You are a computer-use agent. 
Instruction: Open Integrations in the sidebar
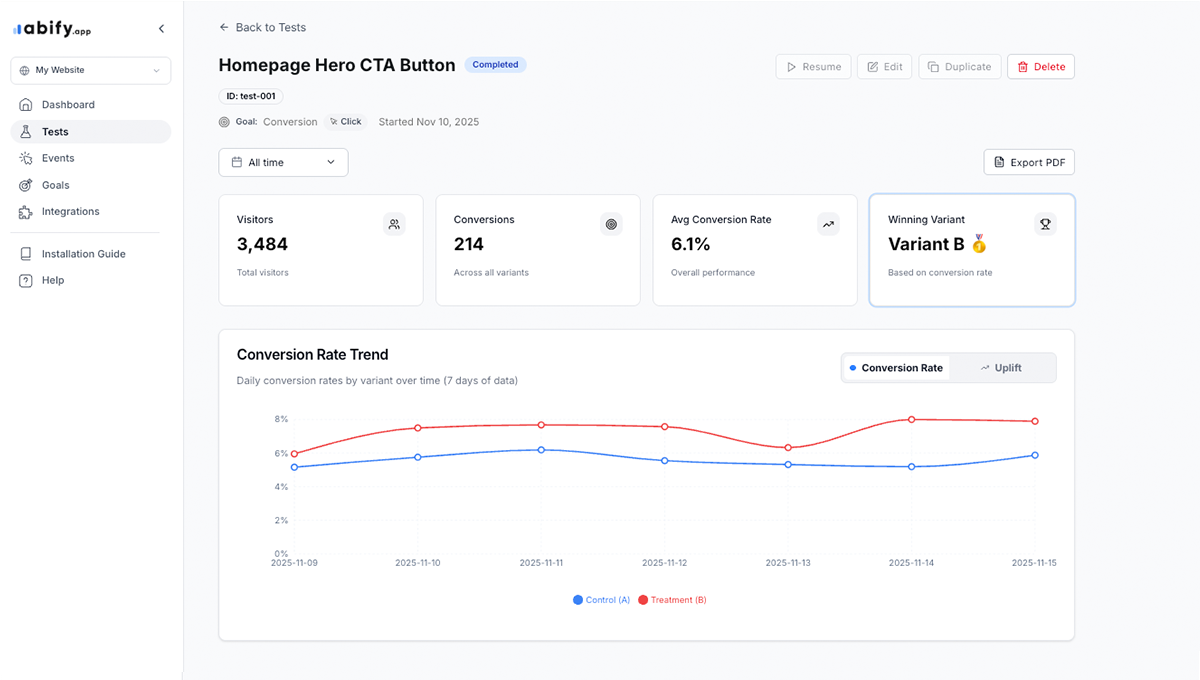91,211
